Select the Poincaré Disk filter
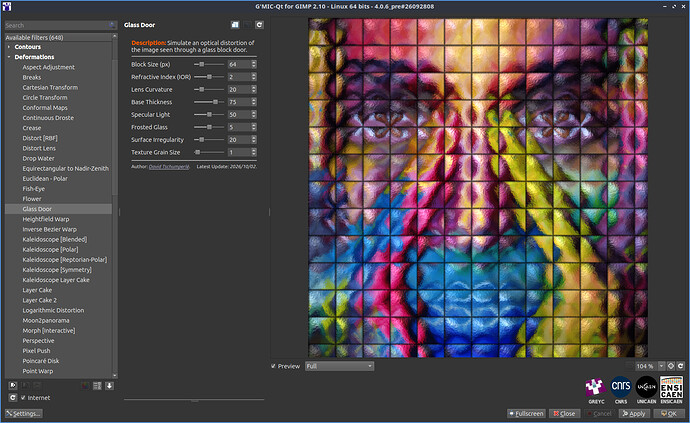 40,360
